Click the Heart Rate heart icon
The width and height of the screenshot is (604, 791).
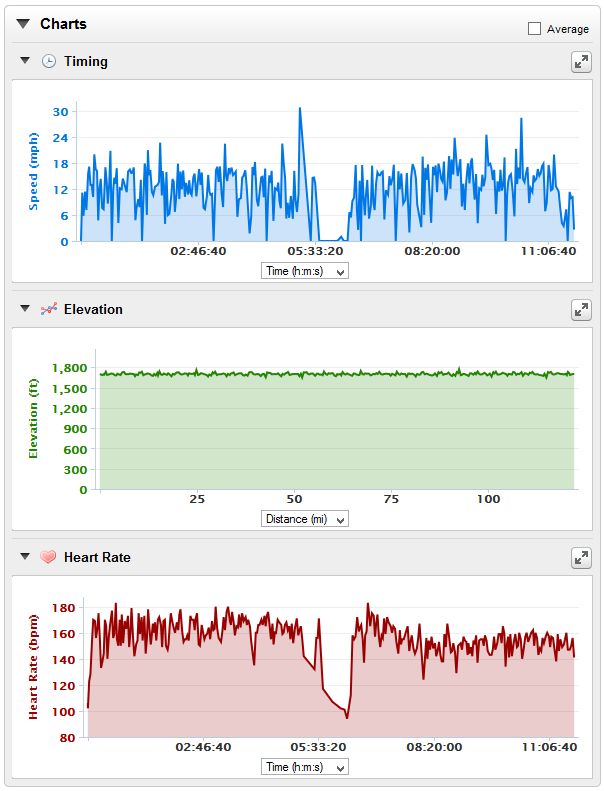pyautogui.click(x=49, y=558)
